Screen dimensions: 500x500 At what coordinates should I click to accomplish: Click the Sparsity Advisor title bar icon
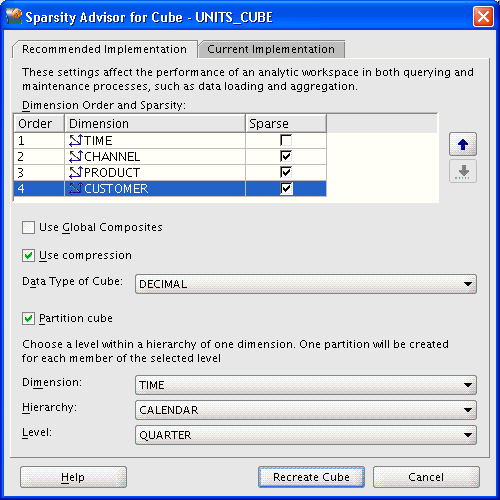[14, 17]
